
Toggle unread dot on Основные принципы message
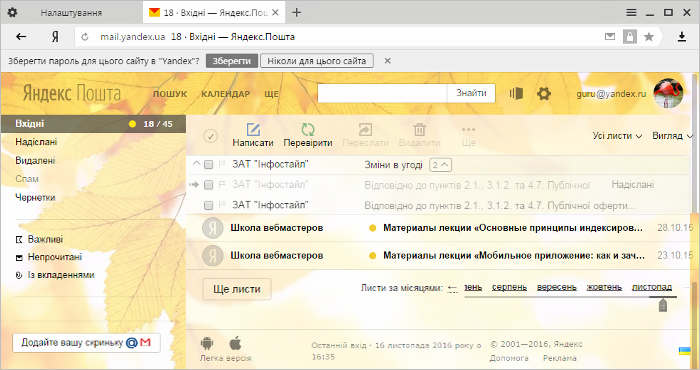coord(372,228)
